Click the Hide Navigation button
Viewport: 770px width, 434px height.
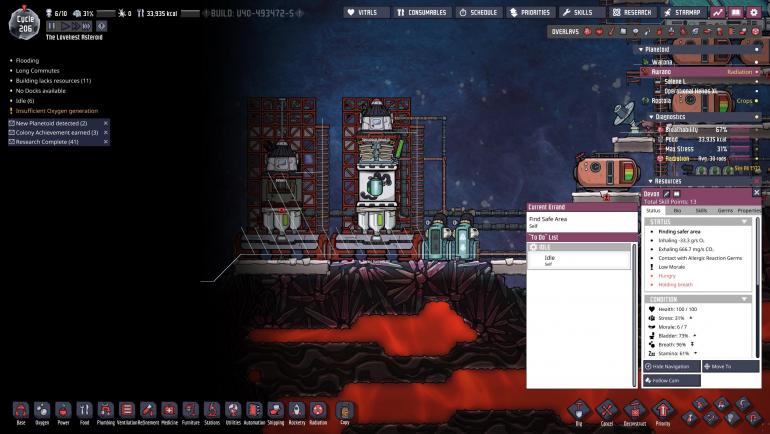(x=672, y=366)
